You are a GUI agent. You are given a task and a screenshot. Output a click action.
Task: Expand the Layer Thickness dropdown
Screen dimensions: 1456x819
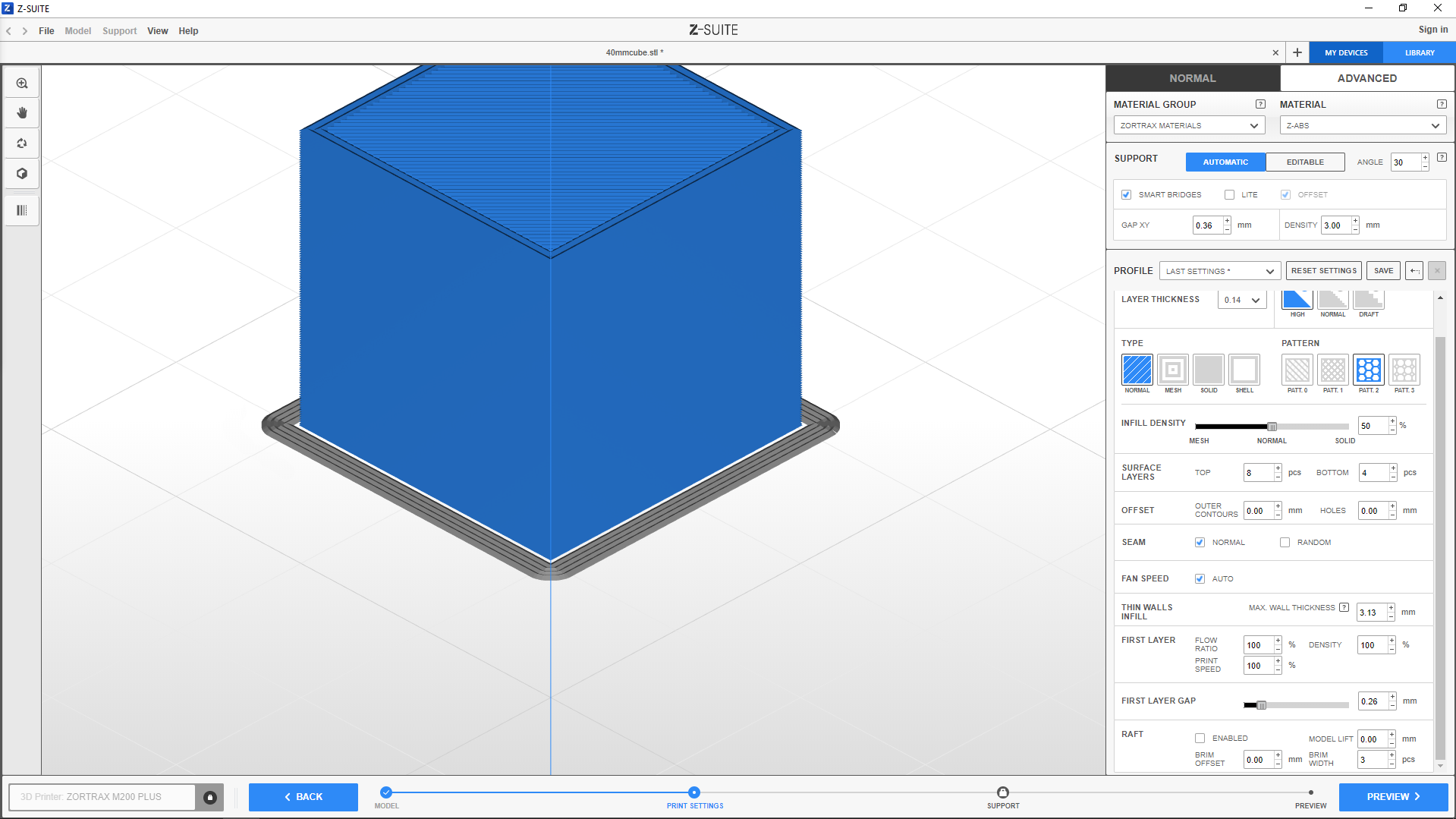1242,301
